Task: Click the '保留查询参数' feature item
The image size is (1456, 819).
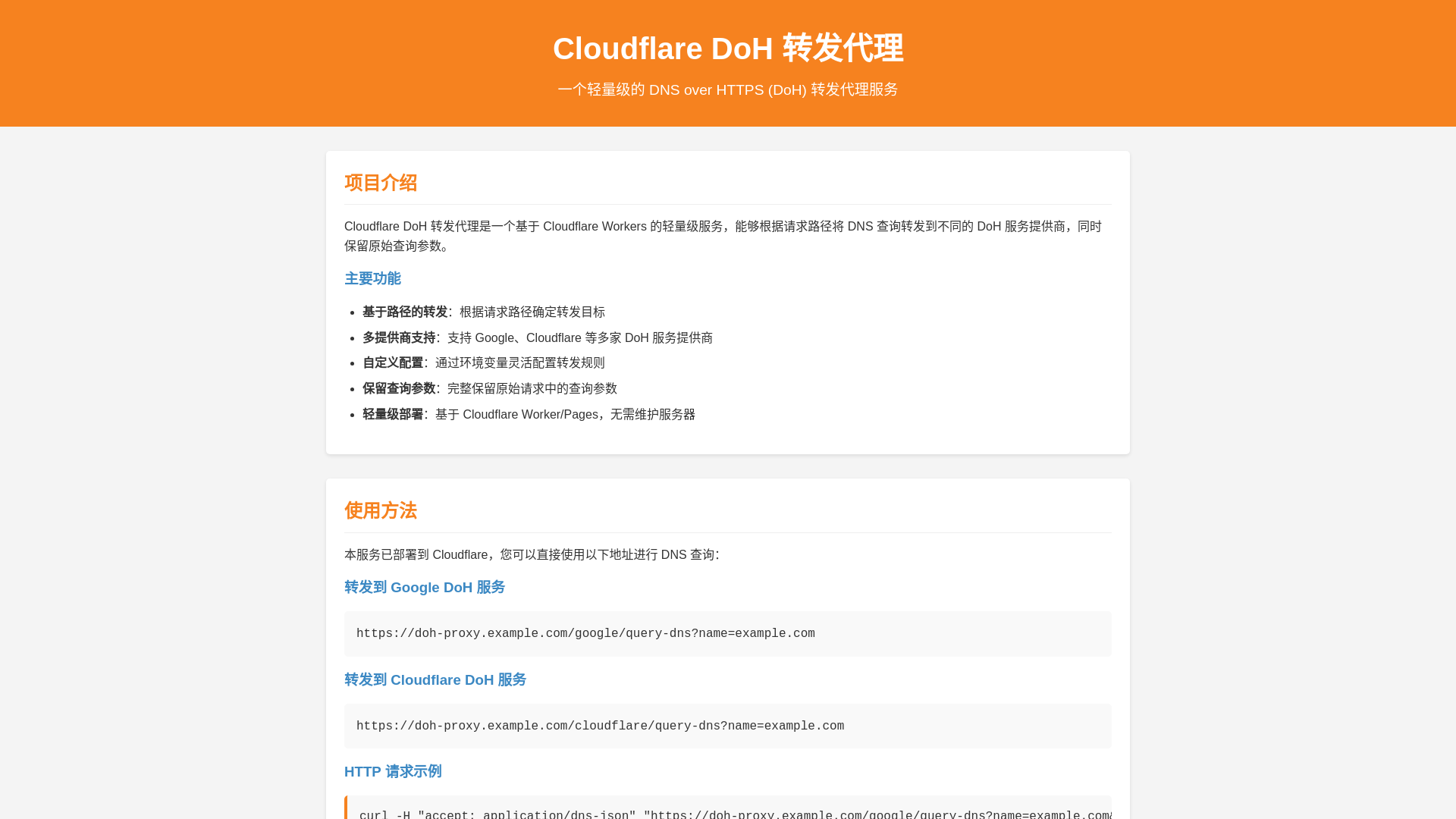Action: point(490,388)
